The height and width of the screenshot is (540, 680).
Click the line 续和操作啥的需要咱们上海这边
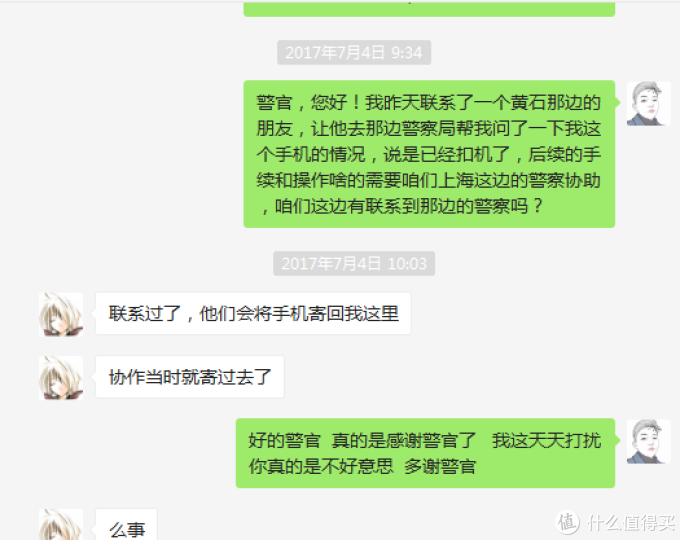click(428, 180)
